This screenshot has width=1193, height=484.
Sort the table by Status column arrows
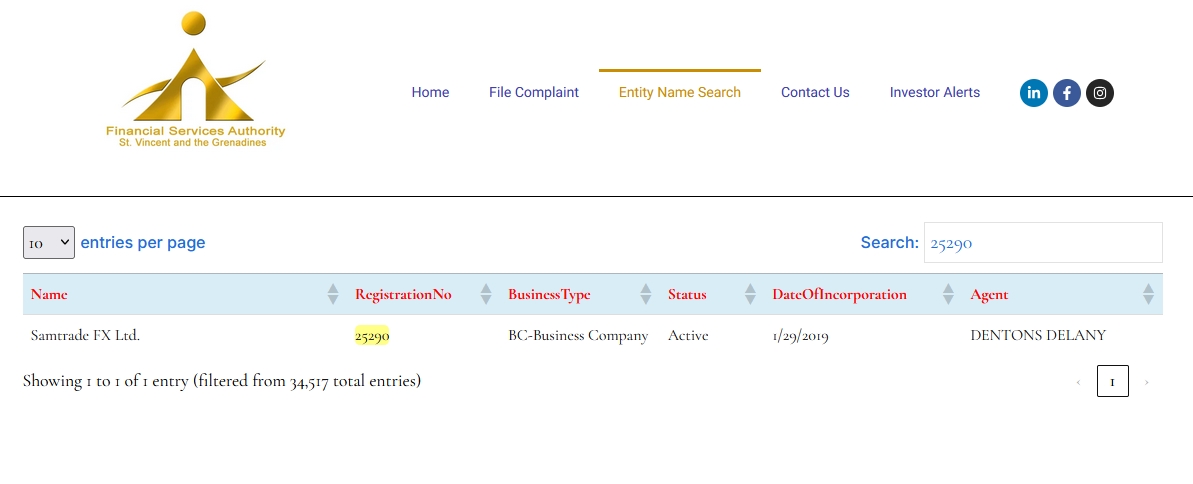(750, 294)
